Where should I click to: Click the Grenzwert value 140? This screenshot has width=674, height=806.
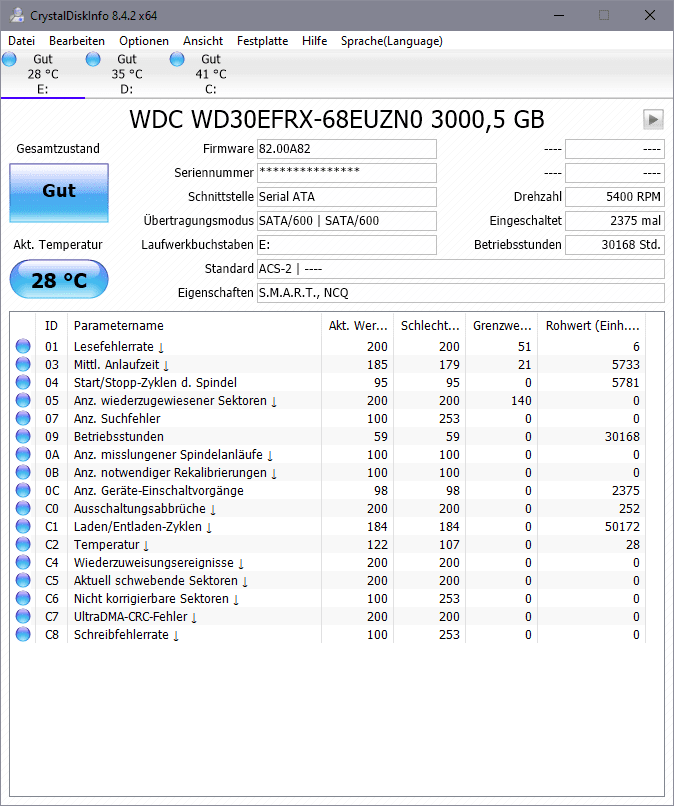(521, 401)
